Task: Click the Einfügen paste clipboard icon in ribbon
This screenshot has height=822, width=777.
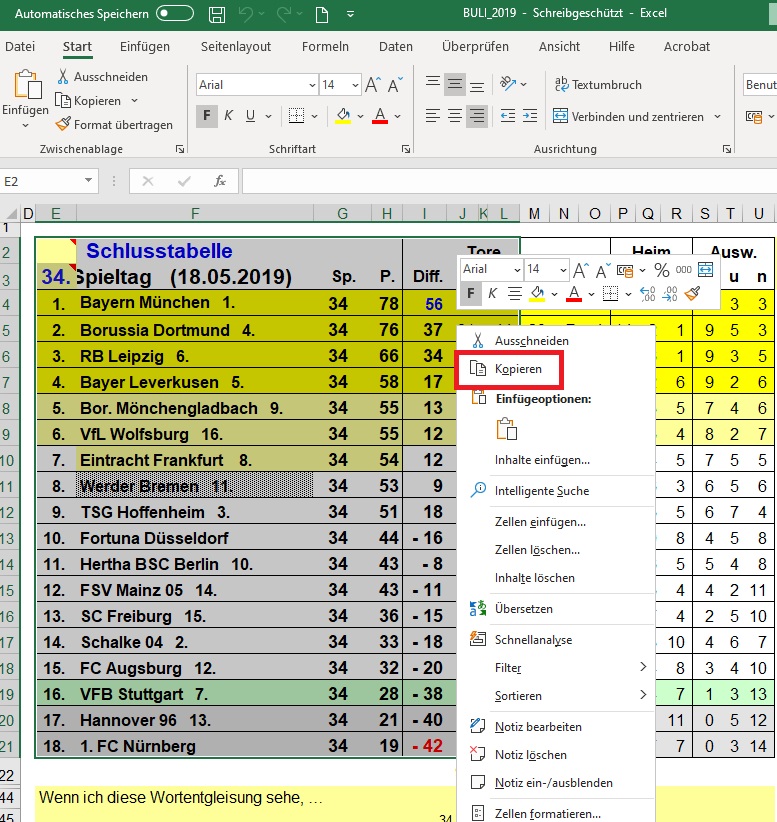Action: [27, 85]
